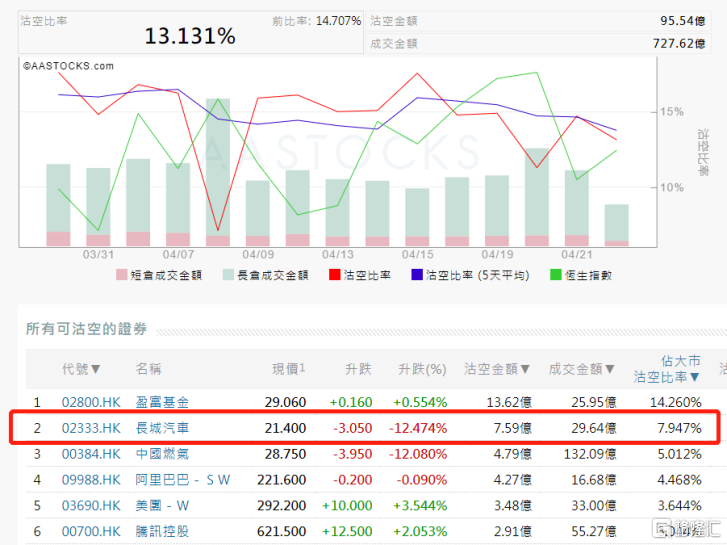
Task: Click the 名稱 column header
Action: point(148,369)
